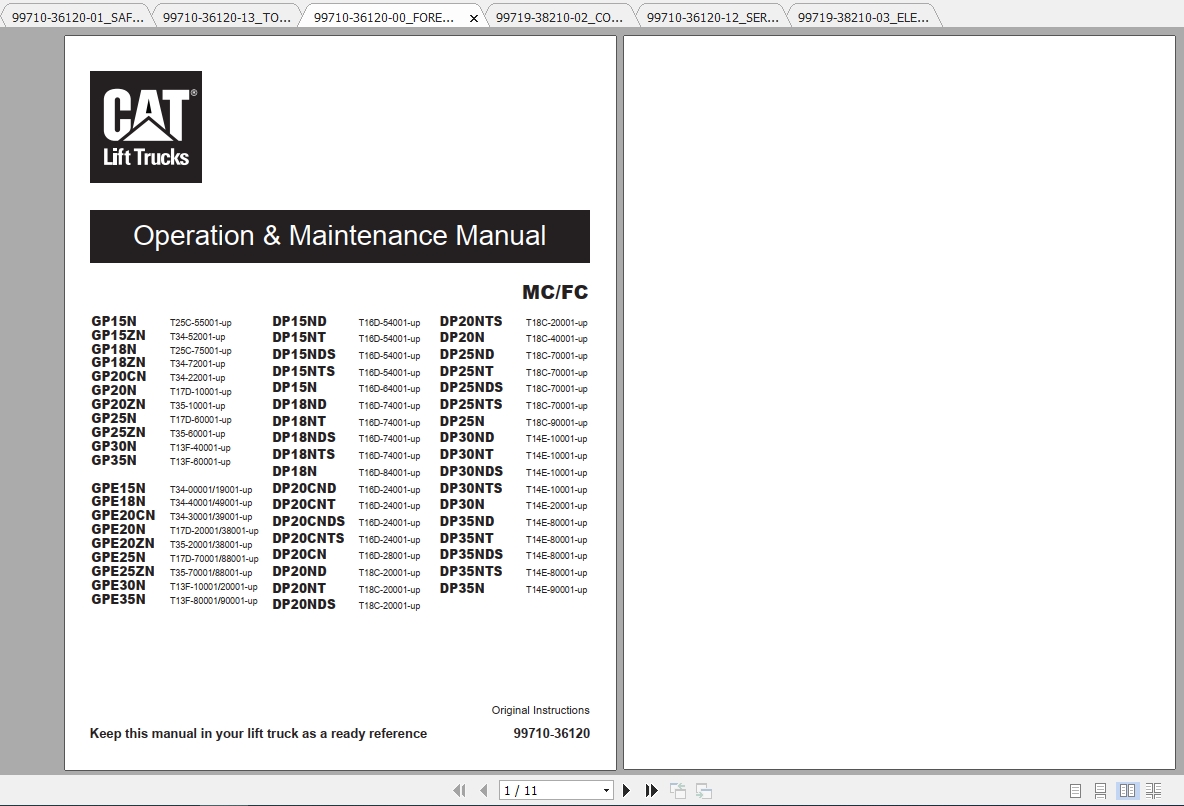This screenshot has width=1184, height=806.
Task: Click the DP15ND model name
Action: [300, 322]
